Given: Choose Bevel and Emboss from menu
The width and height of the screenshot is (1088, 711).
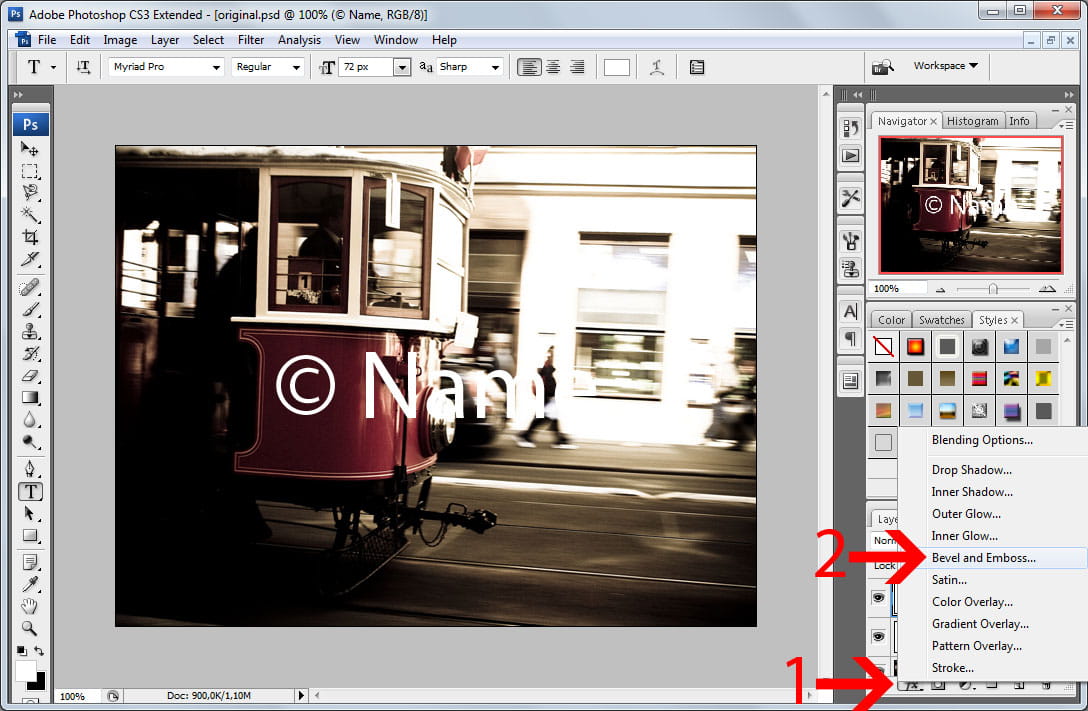Looking at the screenshot, I should tap(983, 558).
